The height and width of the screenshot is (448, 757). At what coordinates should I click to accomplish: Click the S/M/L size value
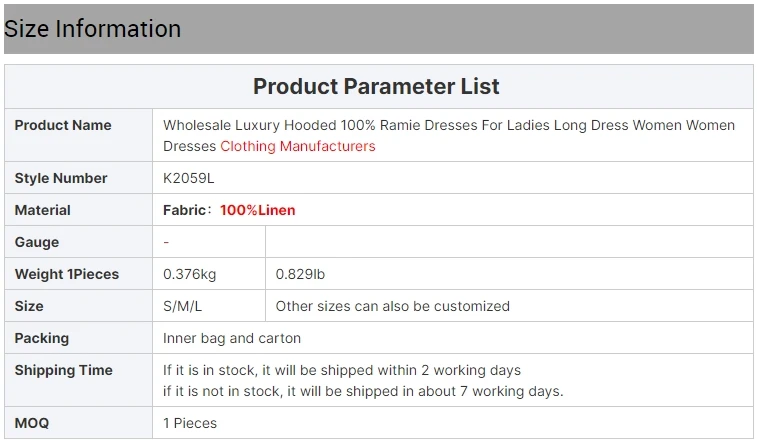183,306
